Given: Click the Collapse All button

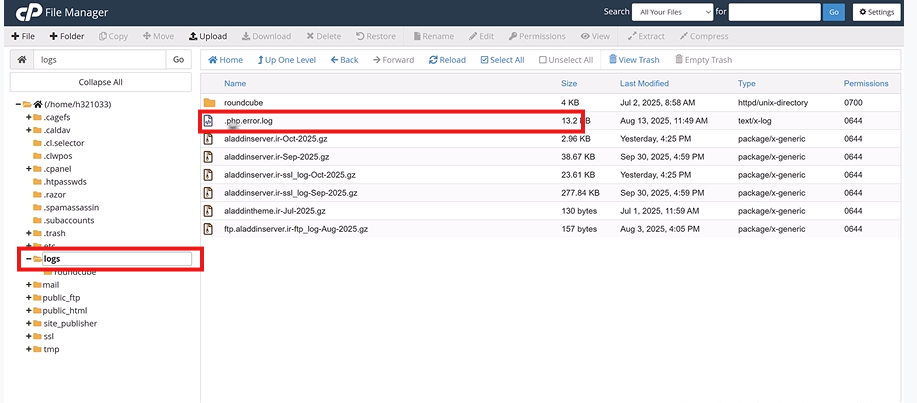Looking at the screenshot, I should 101,82.
